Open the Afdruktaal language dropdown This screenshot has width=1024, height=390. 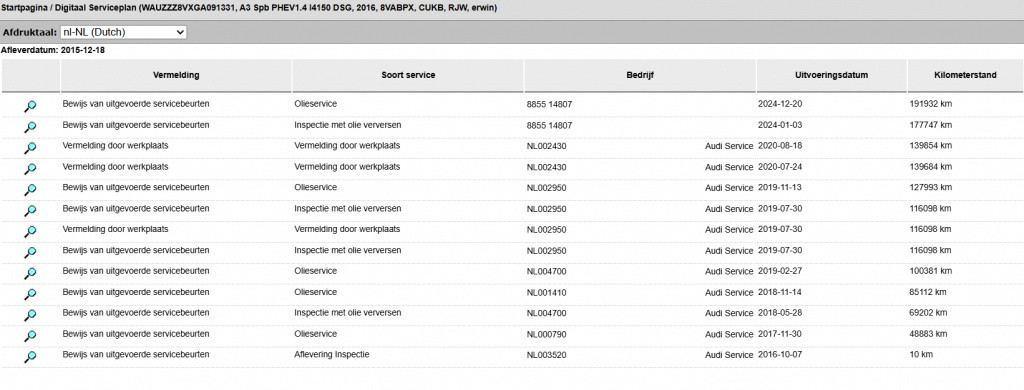click(x=123, y=32)
